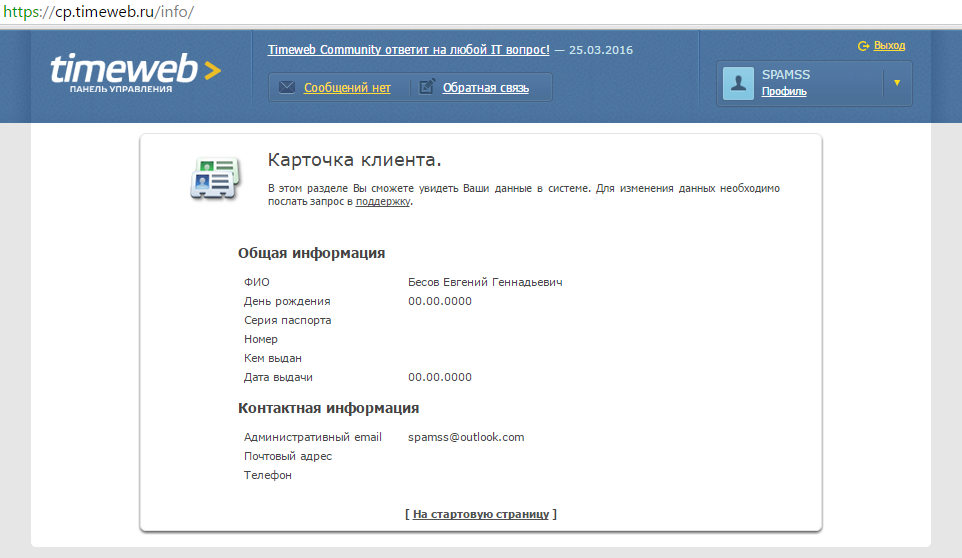
Task: Click the SPAMSS username text
Action: click(784, 74)
